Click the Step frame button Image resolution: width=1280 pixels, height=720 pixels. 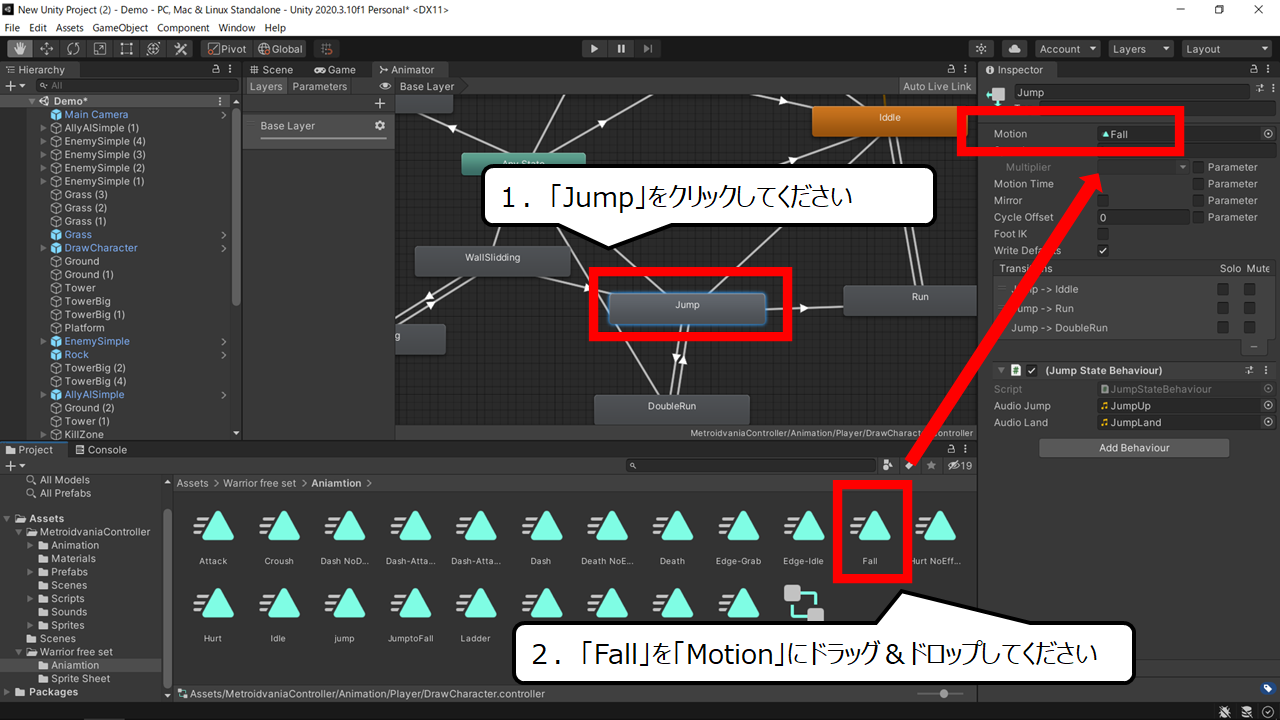click(x=648, y=48)
